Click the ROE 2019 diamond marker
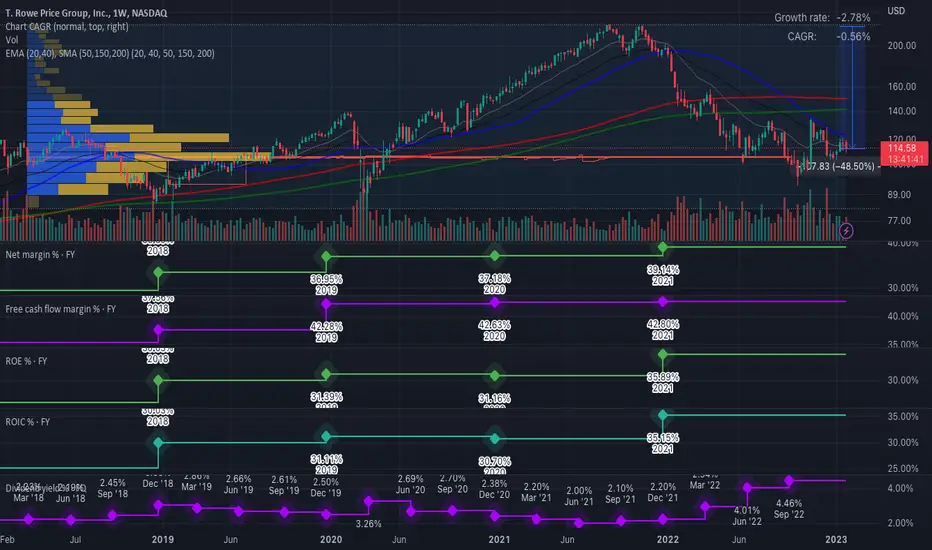932x550 pixels. pos(326,374)
